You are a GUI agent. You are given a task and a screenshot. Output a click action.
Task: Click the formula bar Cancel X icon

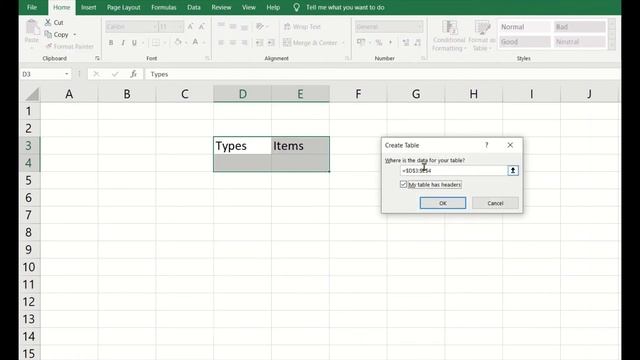(x=96, y=74)
